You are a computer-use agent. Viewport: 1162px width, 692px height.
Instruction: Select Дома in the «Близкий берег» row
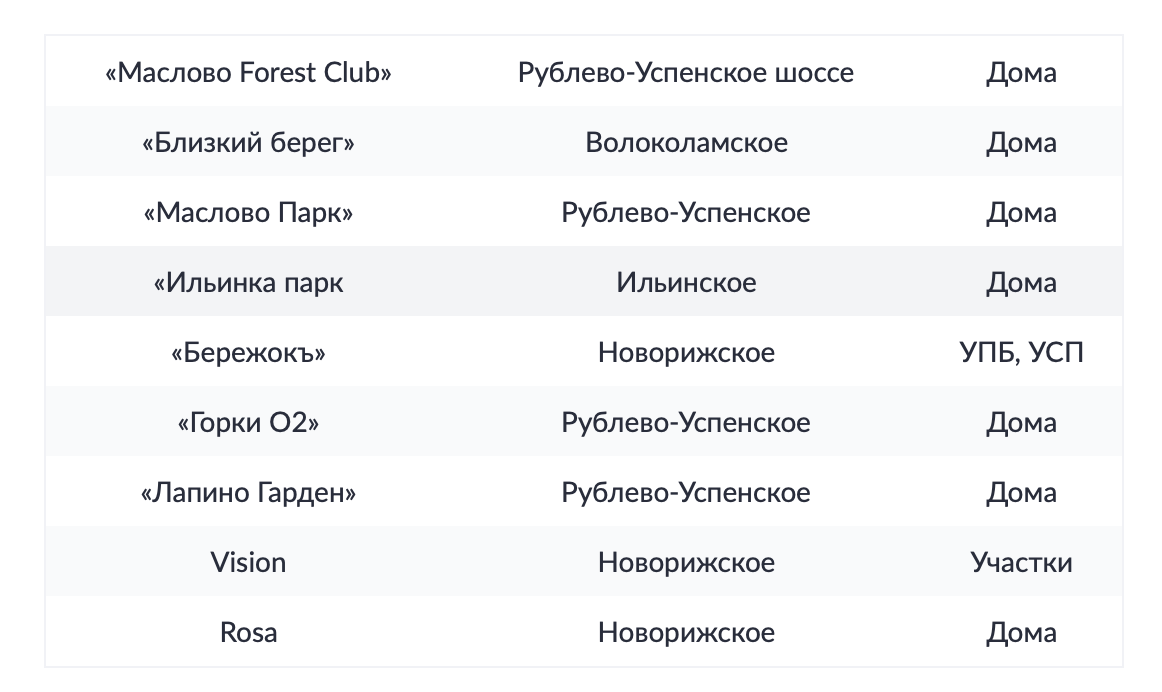[x=1021, y=143]
